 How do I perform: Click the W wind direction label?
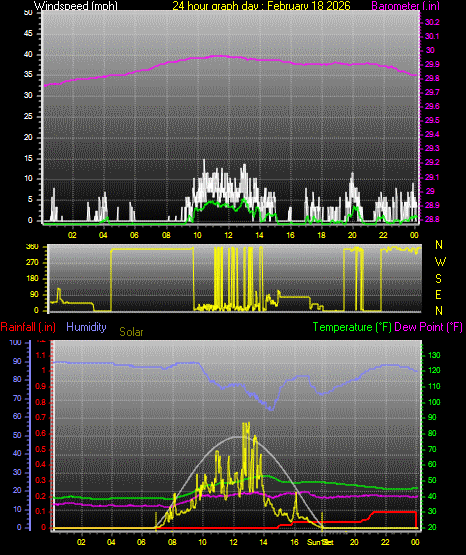[440, 262]
